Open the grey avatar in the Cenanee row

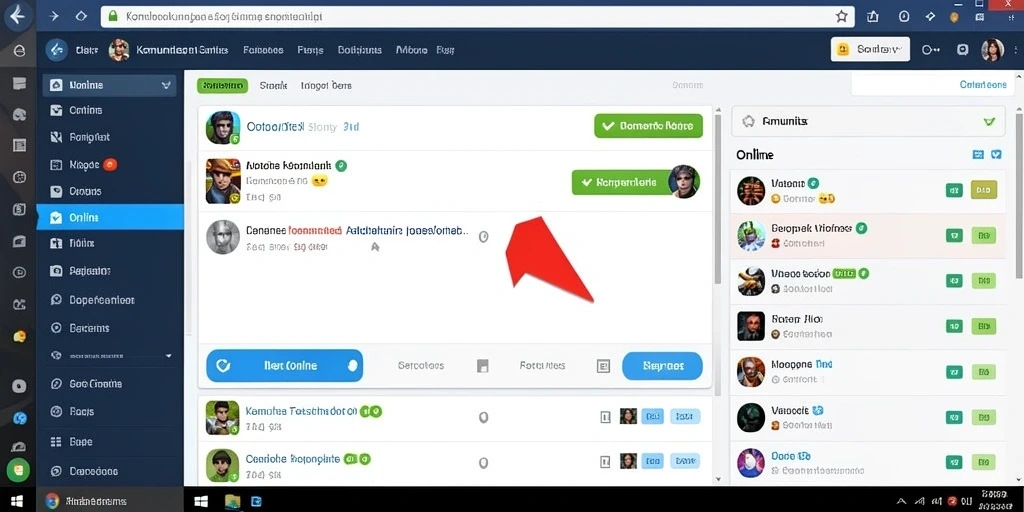(223, 237)
